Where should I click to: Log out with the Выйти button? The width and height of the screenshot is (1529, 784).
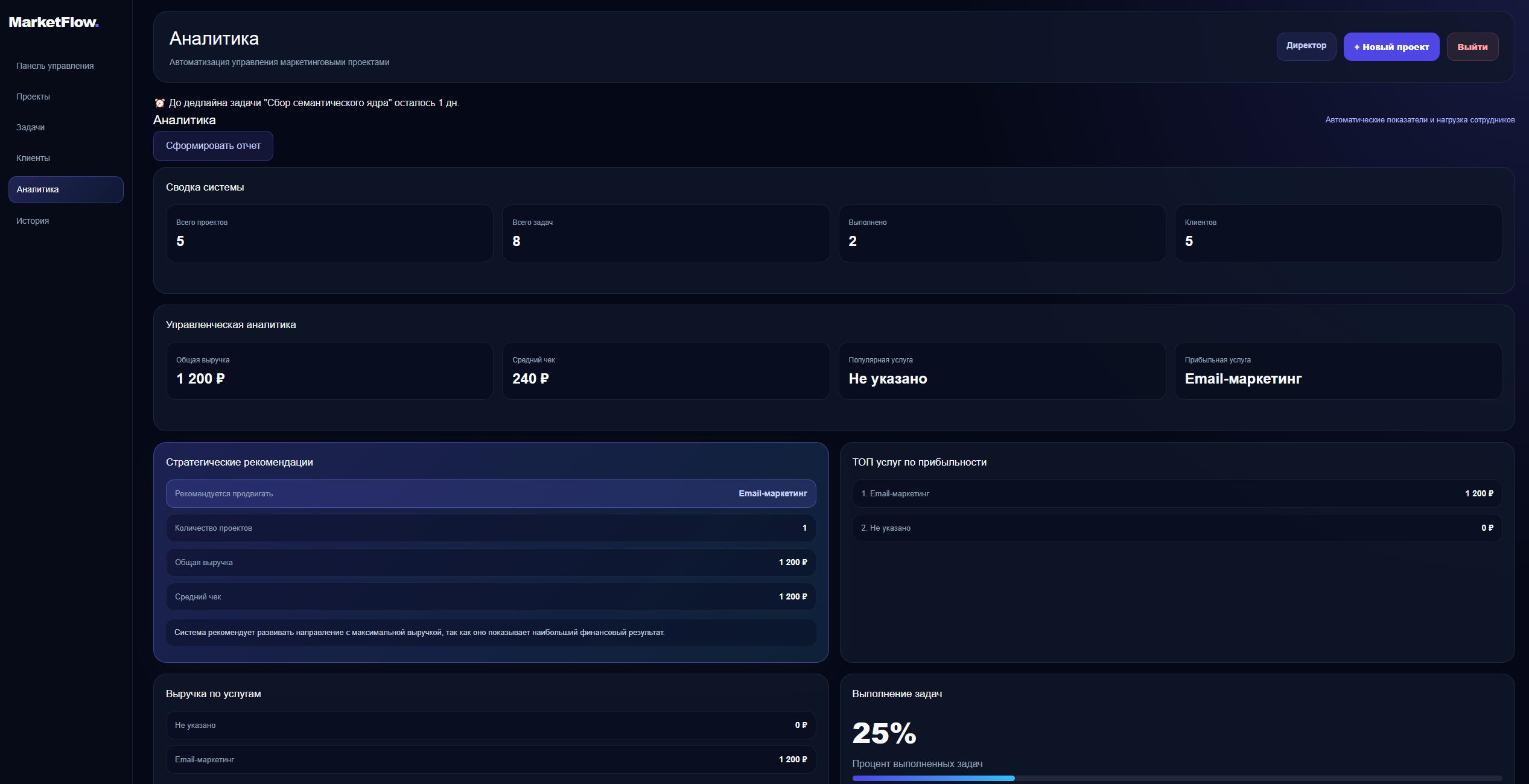(x=1472, y=46)
